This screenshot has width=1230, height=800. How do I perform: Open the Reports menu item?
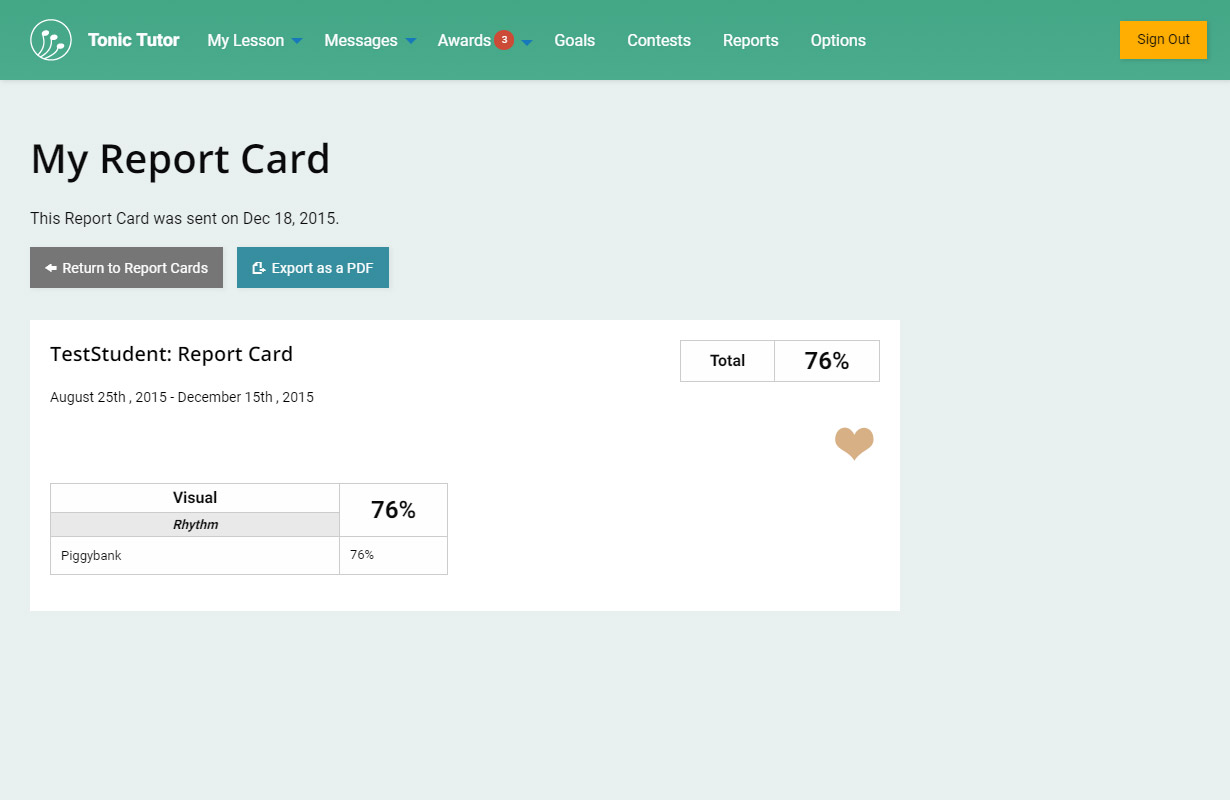click(x=750, y=40)
